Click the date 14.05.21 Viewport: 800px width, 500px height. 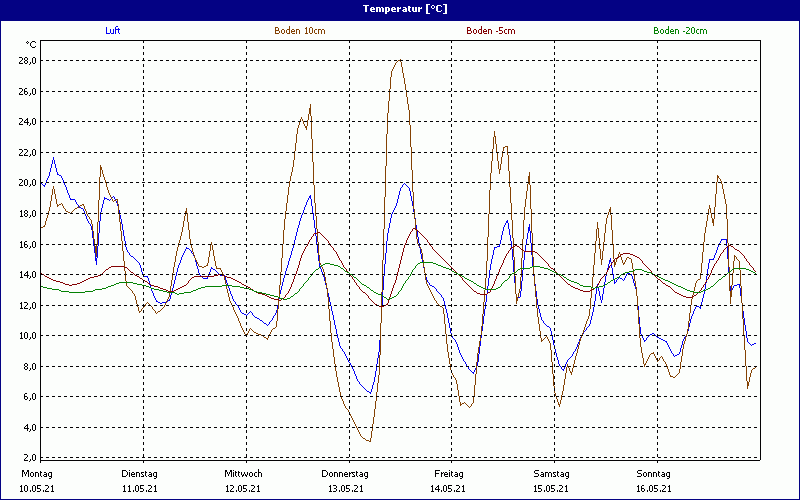[x=448, y=489]
